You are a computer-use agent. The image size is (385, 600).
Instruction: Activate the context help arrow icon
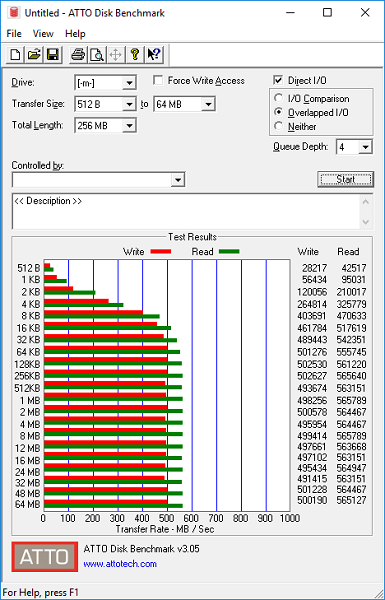154,55
